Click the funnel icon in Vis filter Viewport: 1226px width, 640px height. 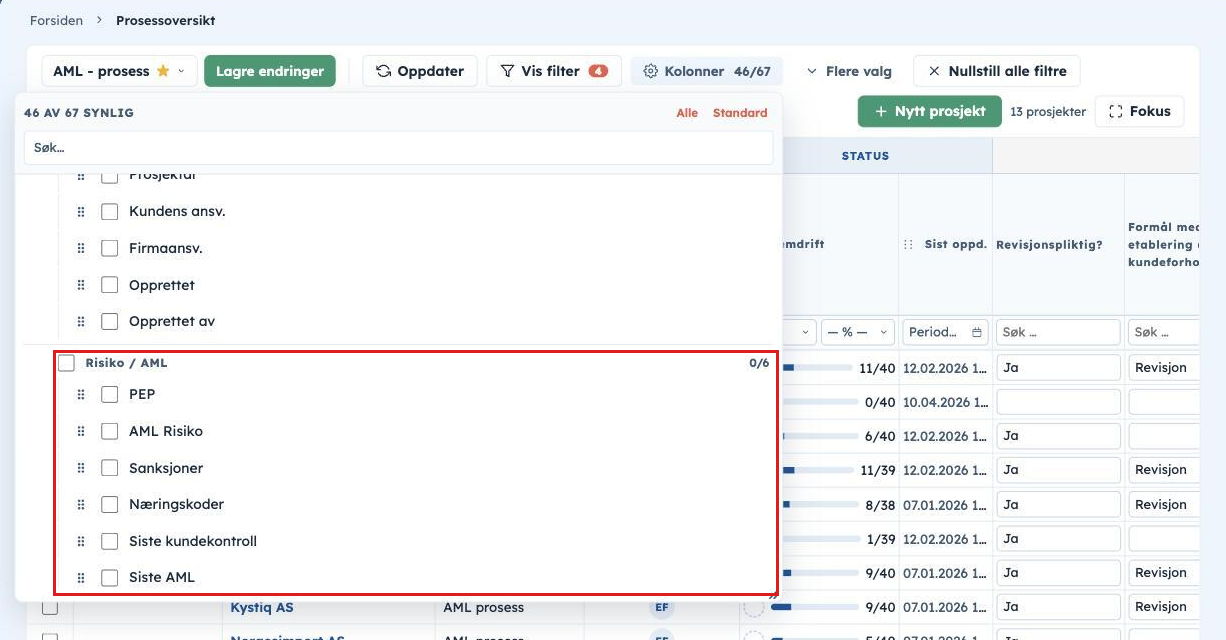coord(507,71)
